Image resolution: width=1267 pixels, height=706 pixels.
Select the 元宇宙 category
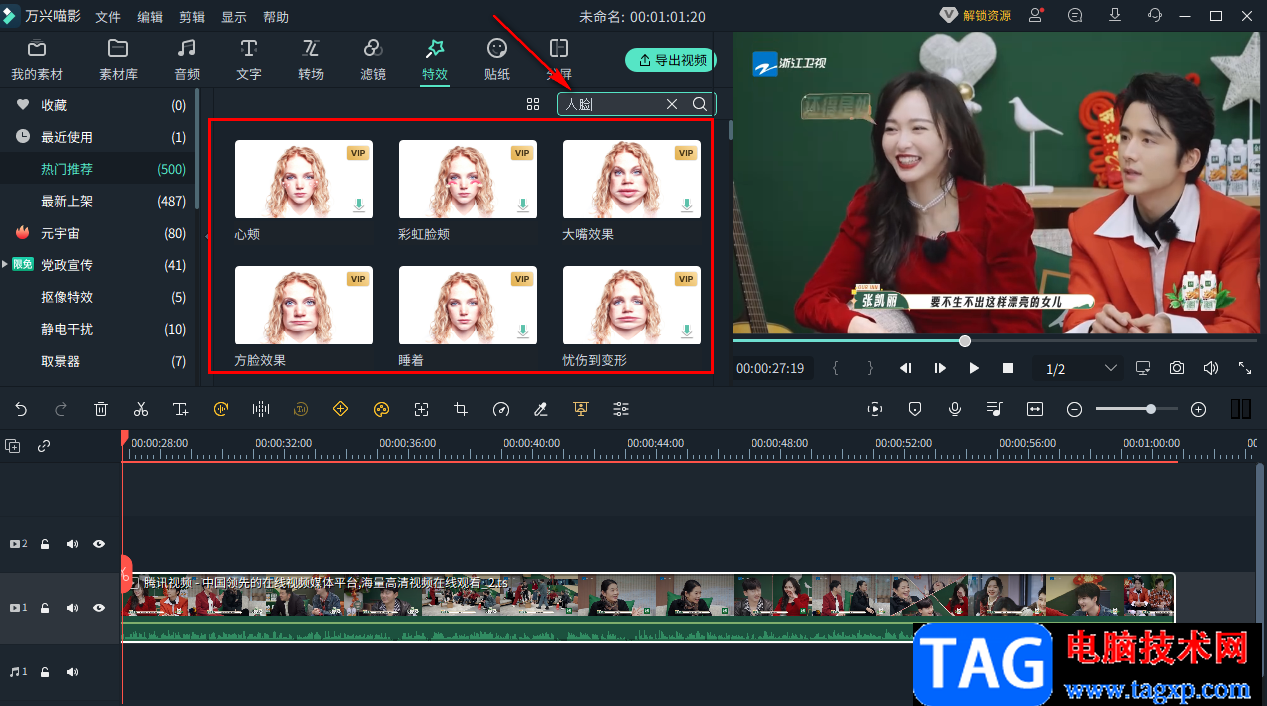(x=60, y=233)
